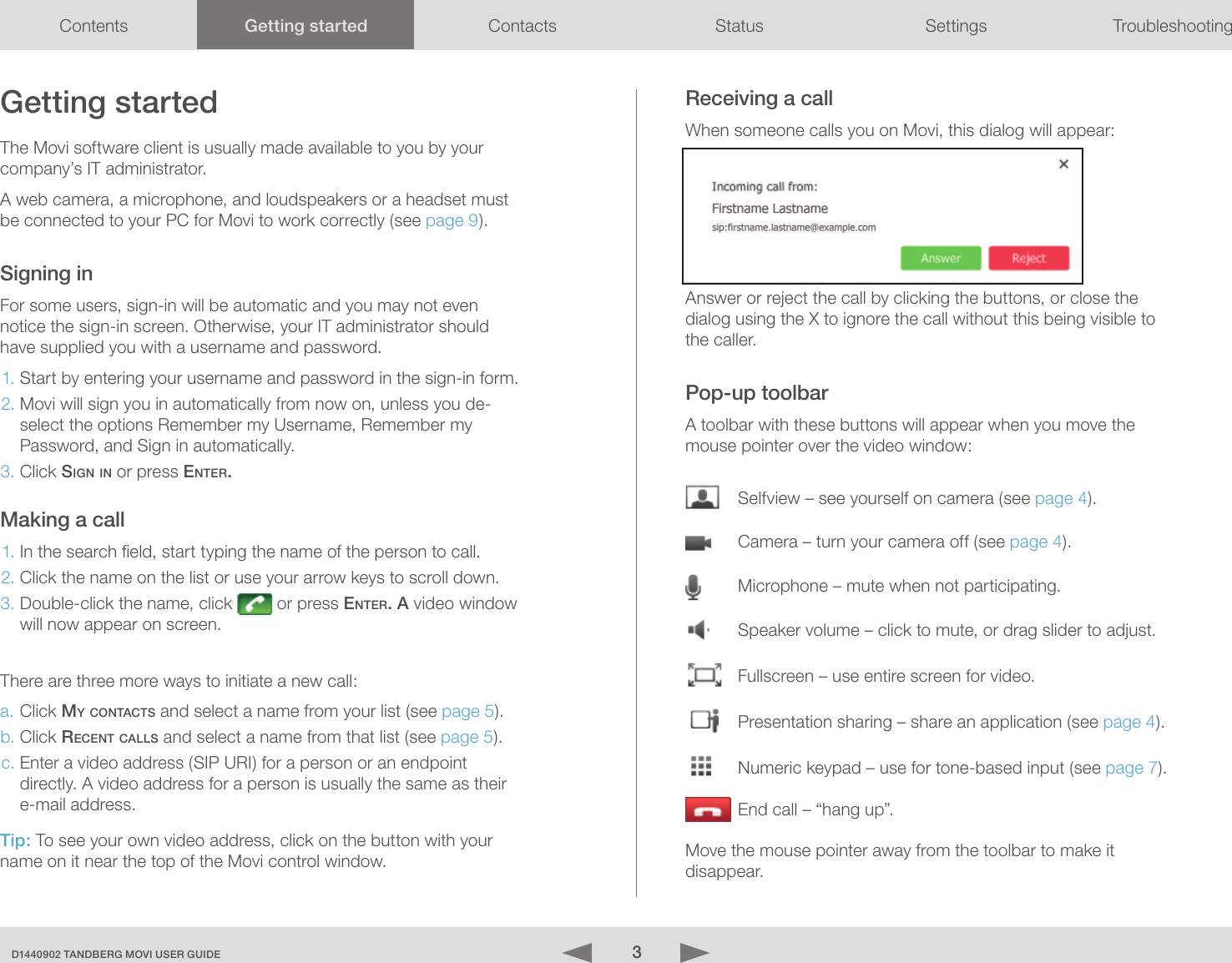Image resolution: width=1232 pixels, height=963 pixels.
Task: Open the Settings tab
Action: click(x=956, y=26)
